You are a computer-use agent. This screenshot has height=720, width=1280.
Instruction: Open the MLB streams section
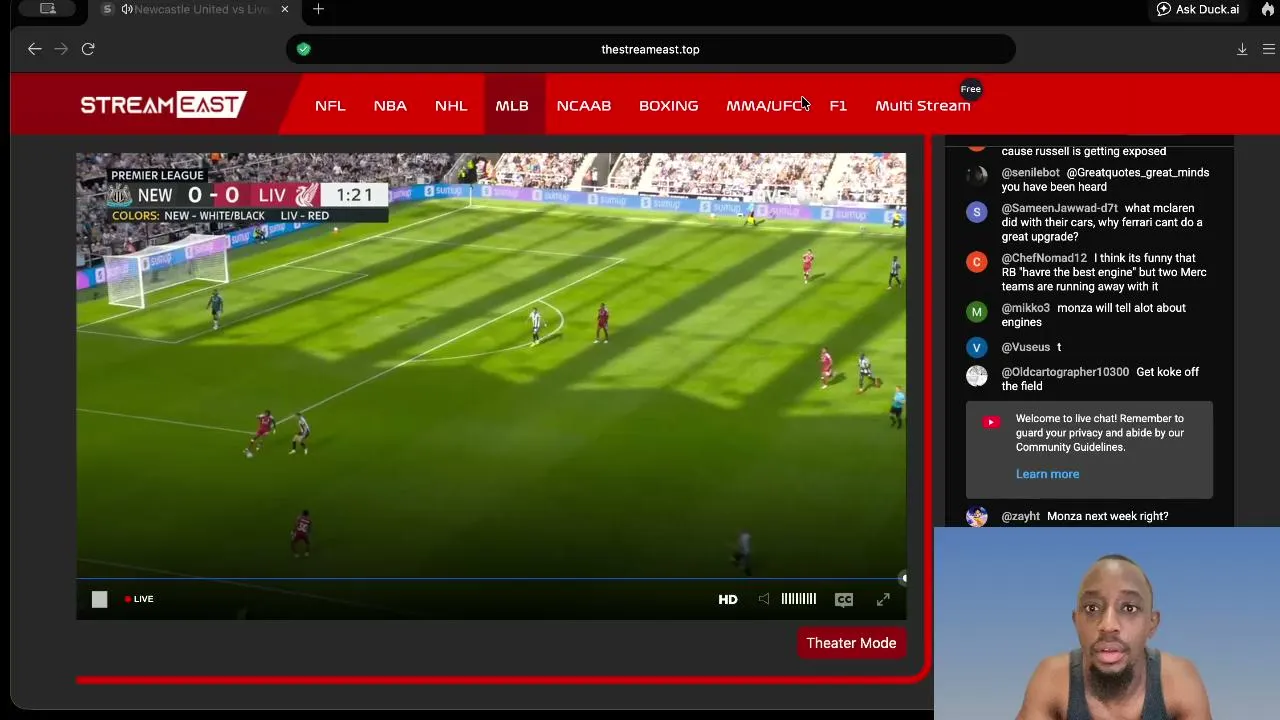[512, 105]
